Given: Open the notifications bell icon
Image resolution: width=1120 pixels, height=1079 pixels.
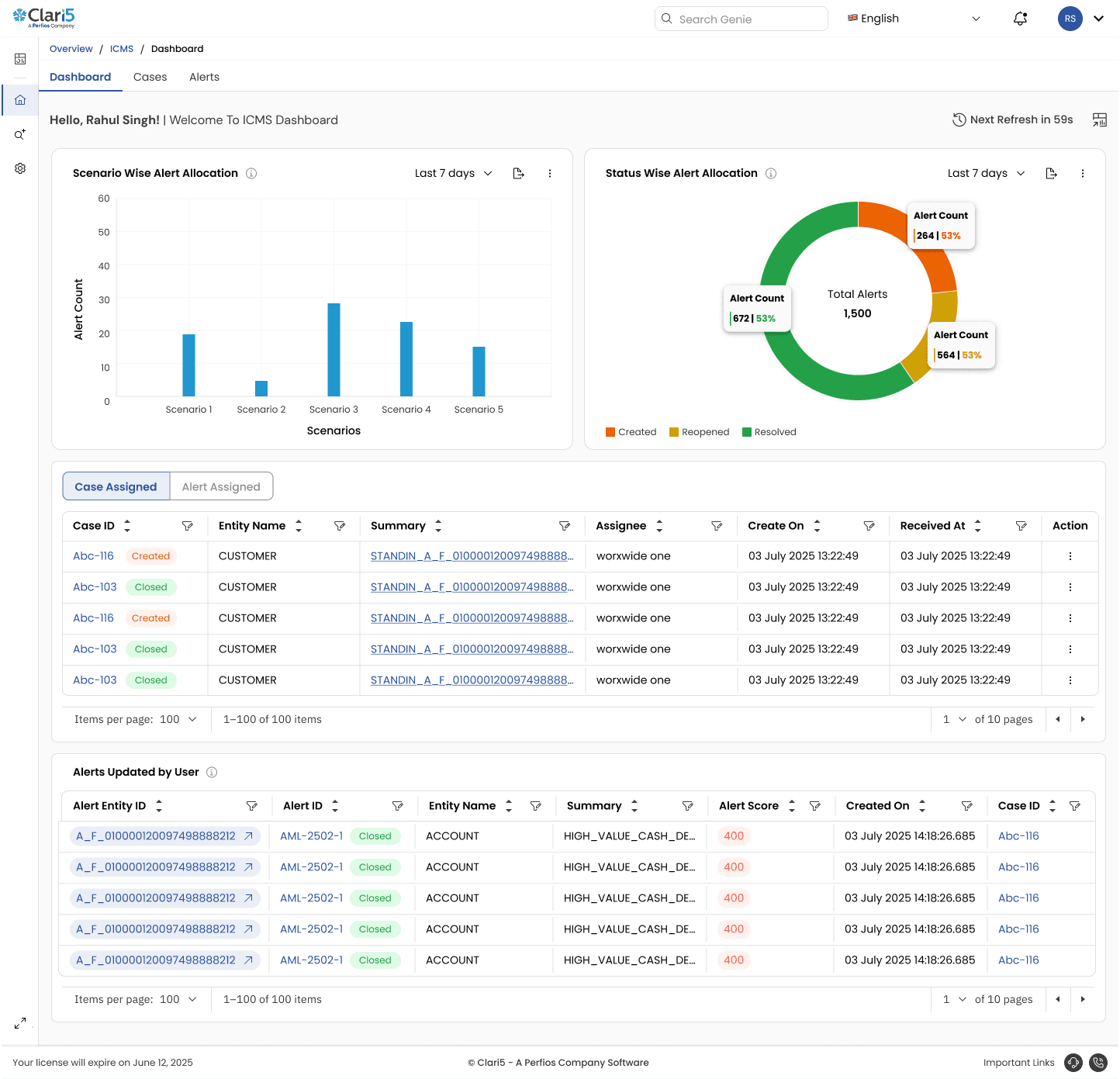Looking at the screenshot, I should point(1021,19).
